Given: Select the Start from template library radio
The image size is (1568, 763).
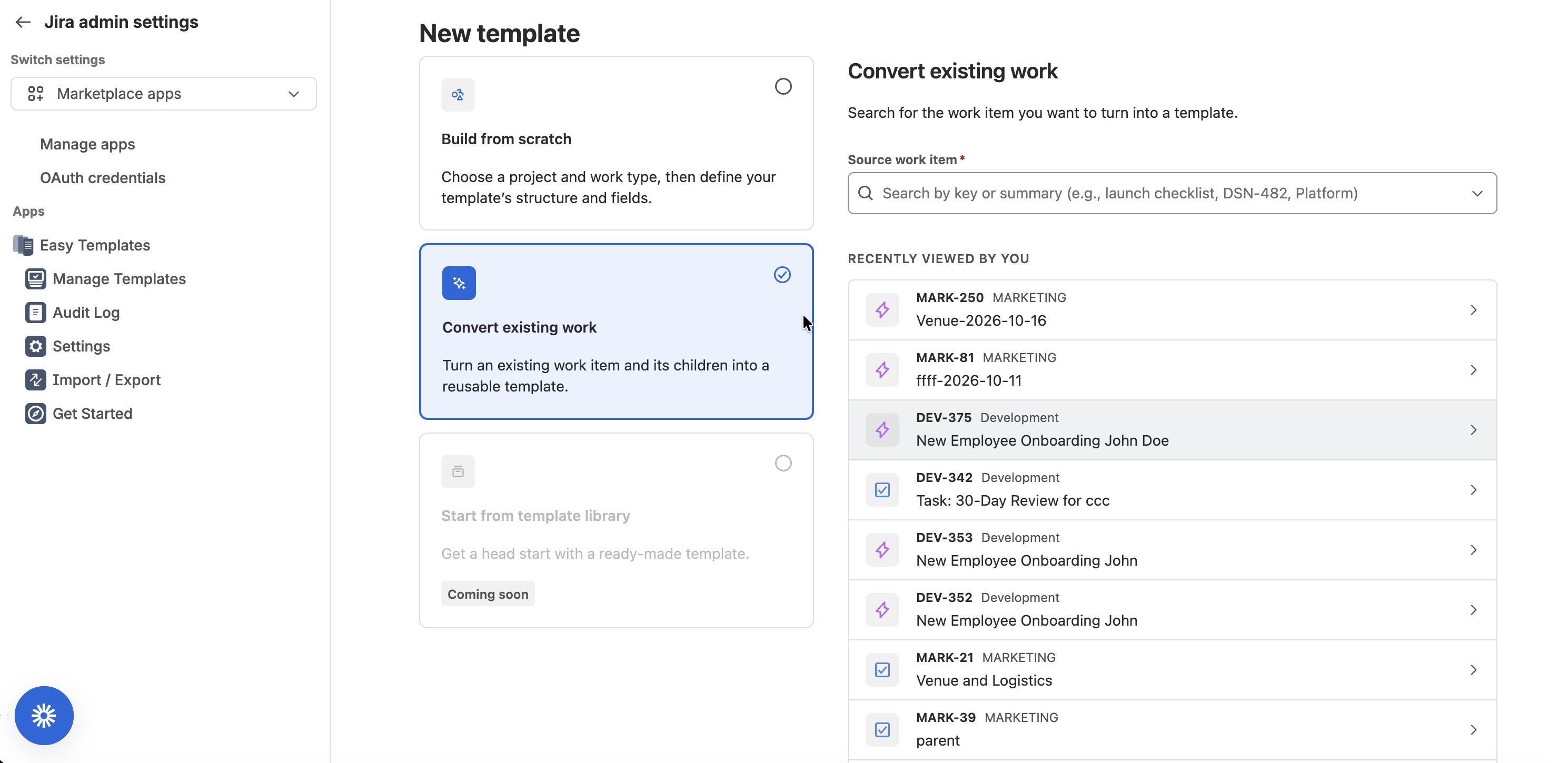Looking at the screenshot, I should tap(783, 464).
